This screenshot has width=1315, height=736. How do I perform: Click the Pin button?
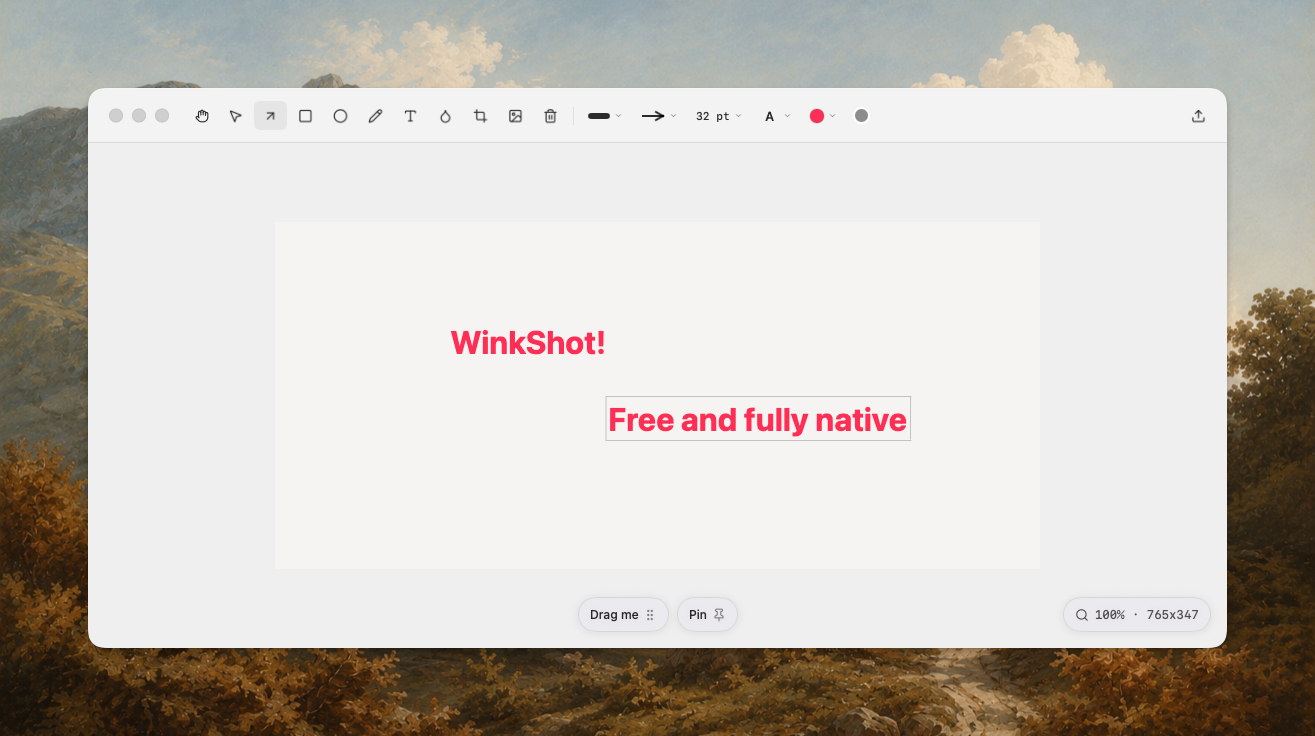click(707, 615)
